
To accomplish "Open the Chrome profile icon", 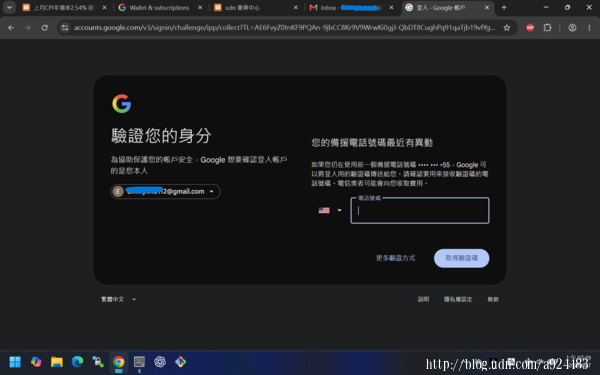I will click(x=572, y=28).
